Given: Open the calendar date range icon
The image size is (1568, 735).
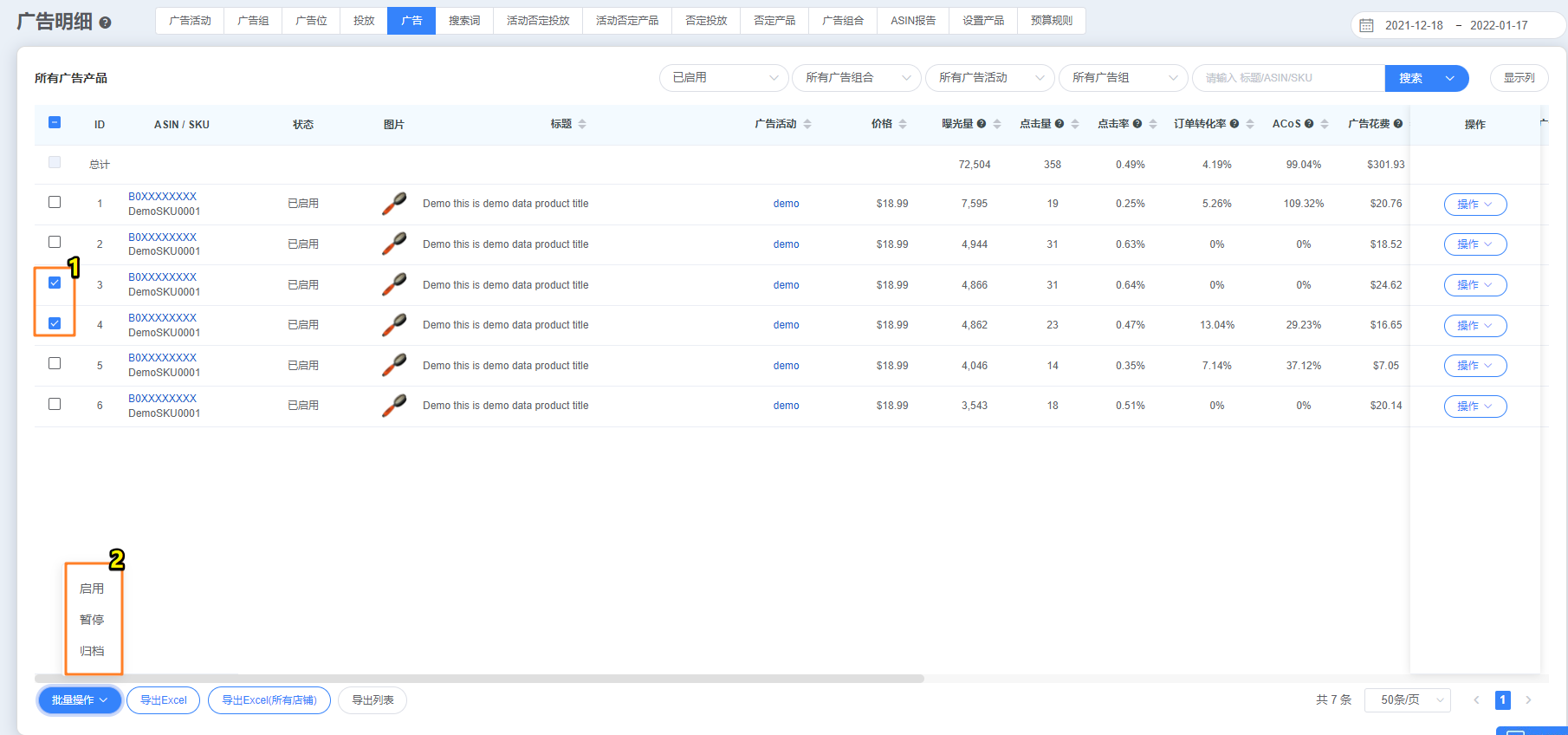Looking at the screenshot, I should coord(1366,25).
